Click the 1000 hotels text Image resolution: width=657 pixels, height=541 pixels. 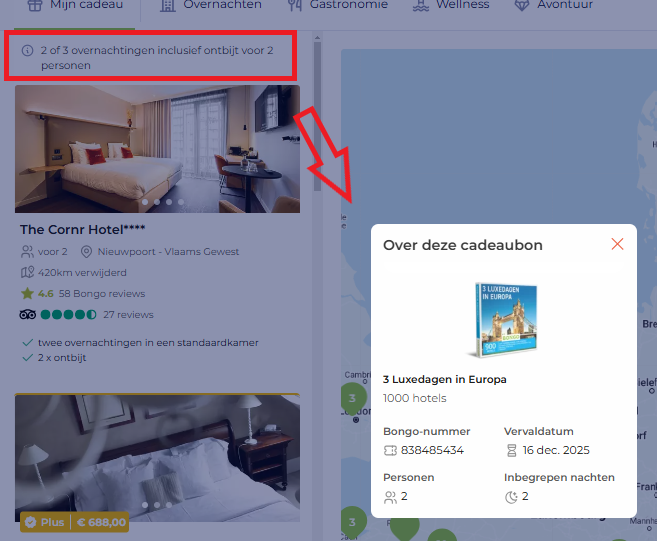(x=415, y=398)
